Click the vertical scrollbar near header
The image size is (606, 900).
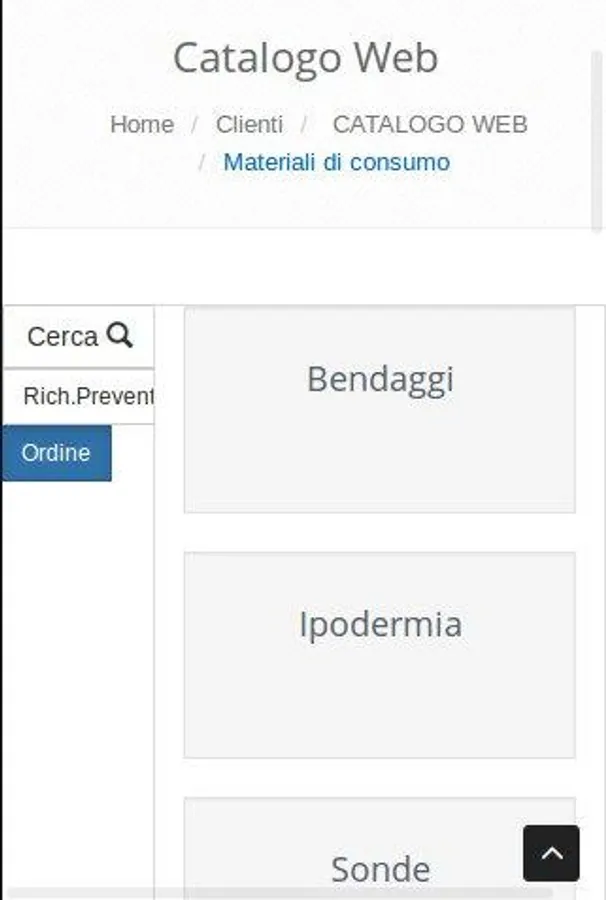coord(598,140)
